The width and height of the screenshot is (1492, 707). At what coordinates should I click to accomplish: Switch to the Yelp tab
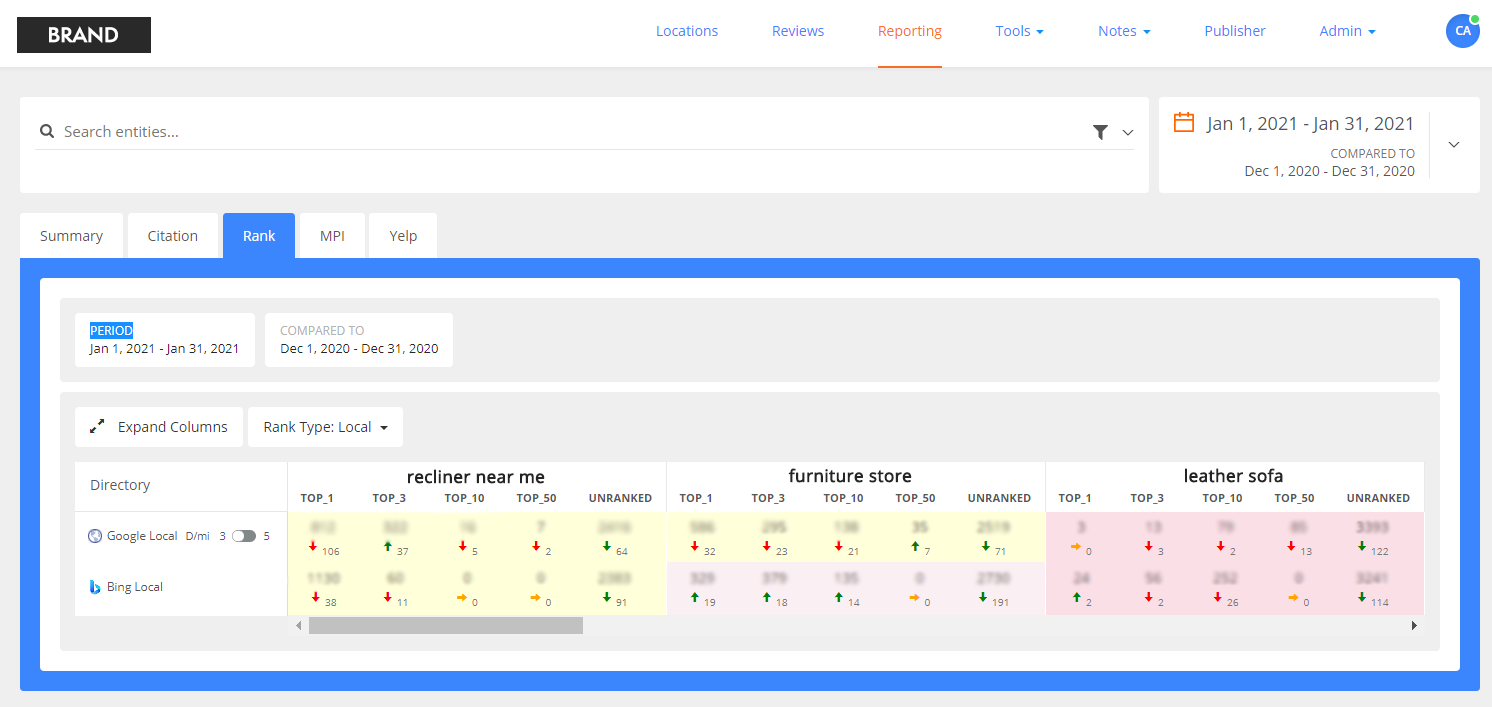click(x=403, y=236)
